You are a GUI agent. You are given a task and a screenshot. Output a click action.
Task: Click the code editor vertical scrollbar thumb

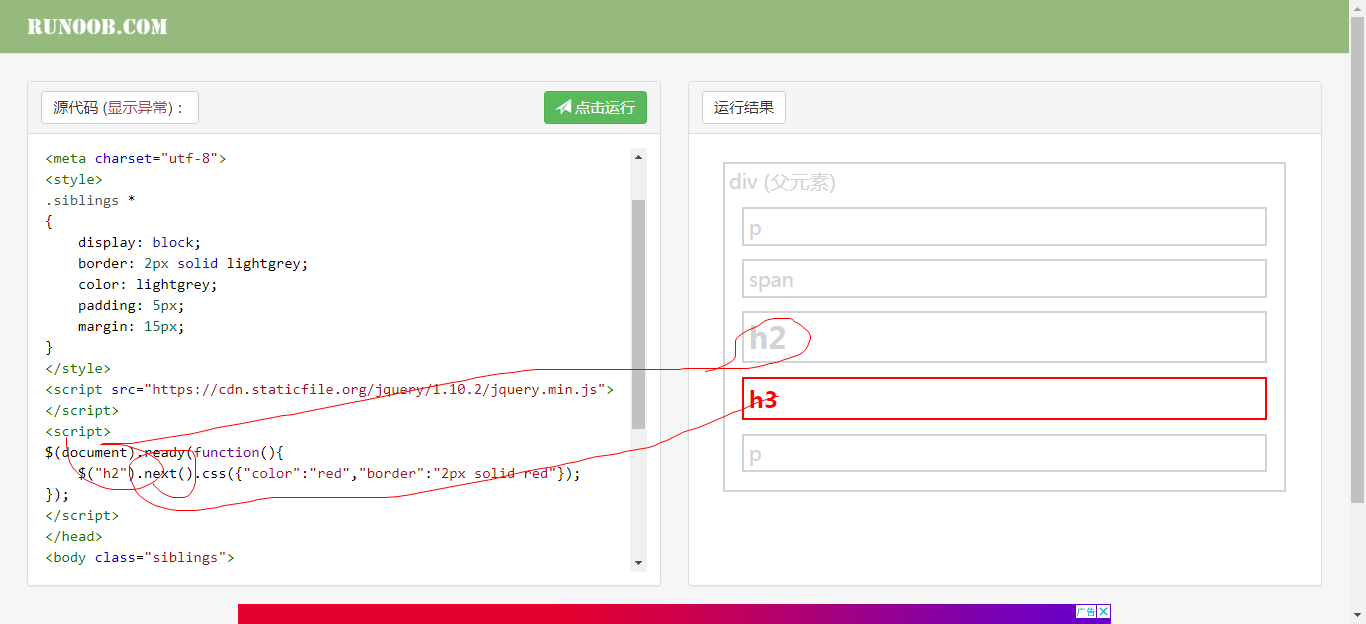click(638, 314)
